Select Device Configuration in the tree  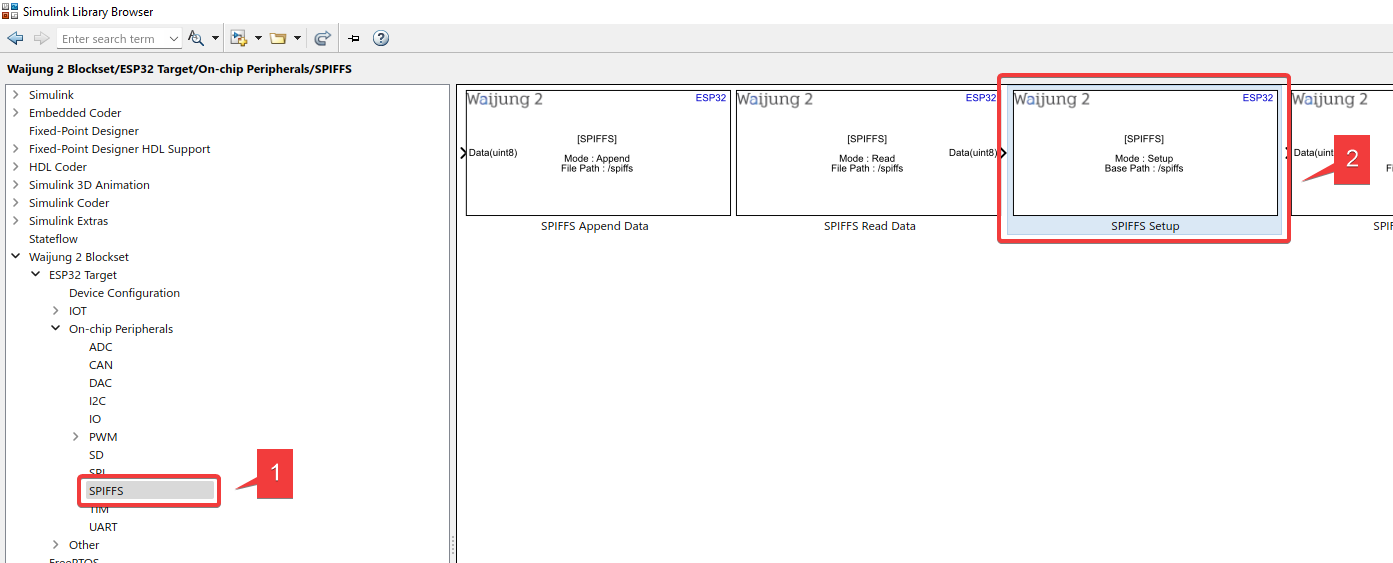click(x=124, y=293)
